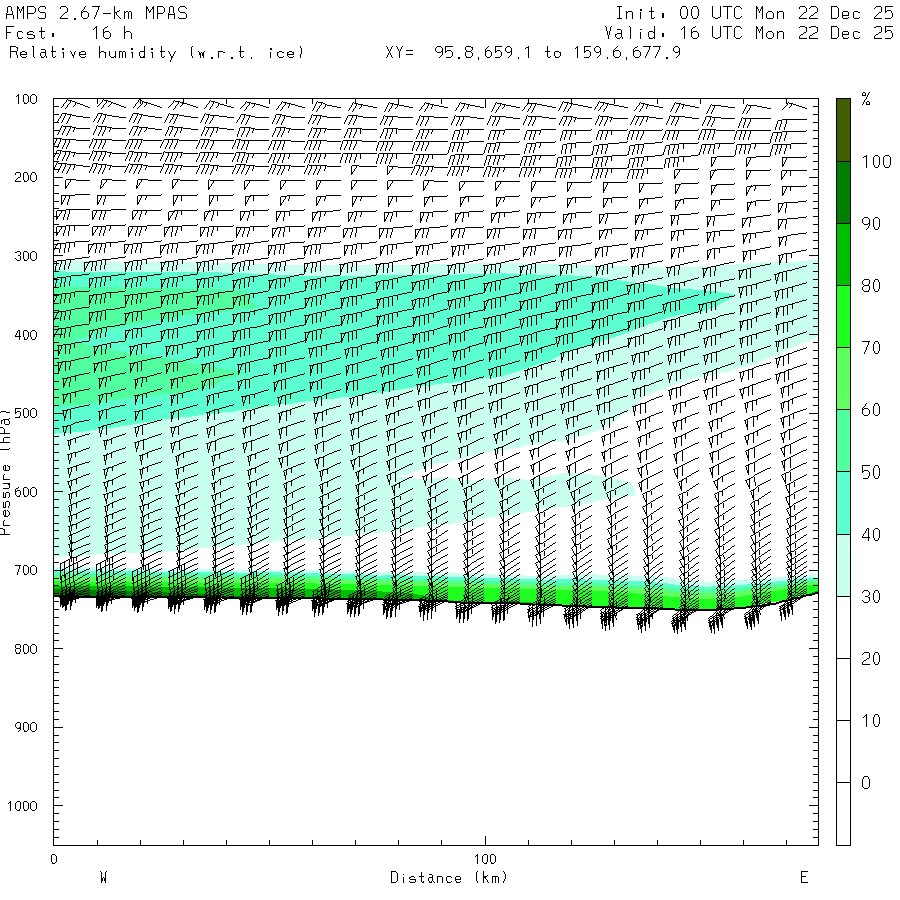
Task: Click the 100 km distance axis label
Action: click(485, 859)
